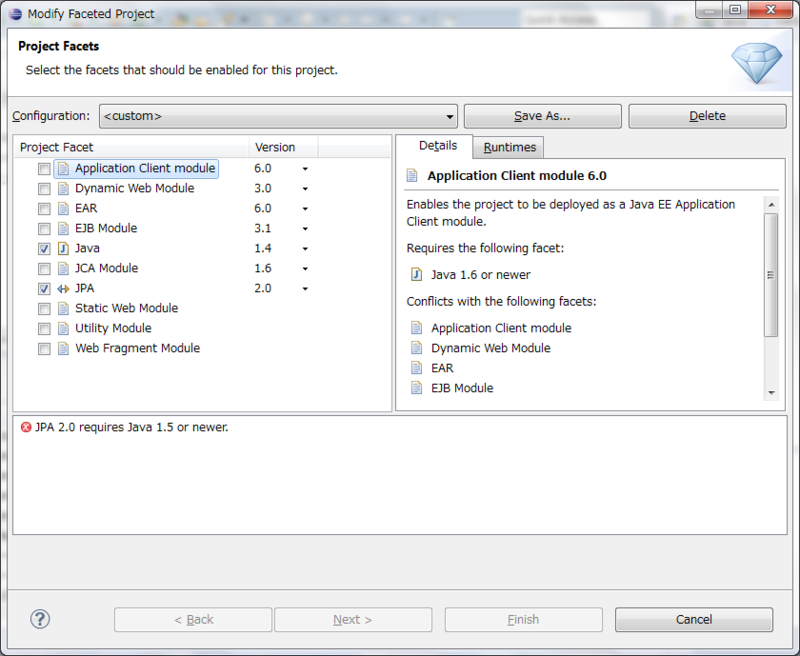Select the Static Web Module facet icon
The image size is (800, 656).
63,309
